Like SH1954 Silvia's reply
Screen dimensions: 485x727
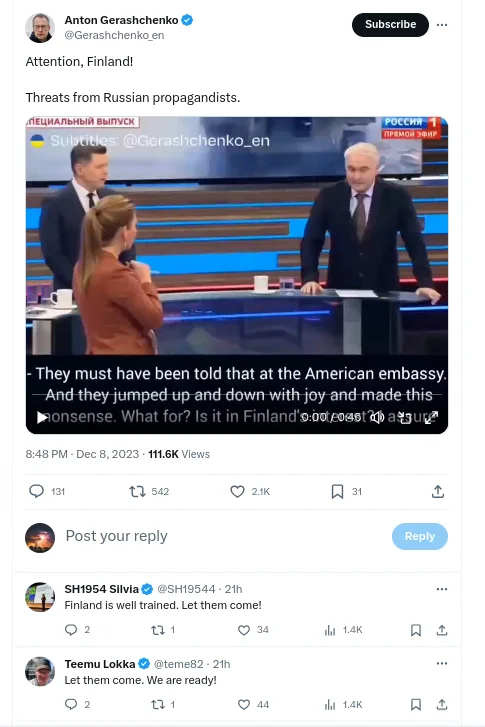244,630
